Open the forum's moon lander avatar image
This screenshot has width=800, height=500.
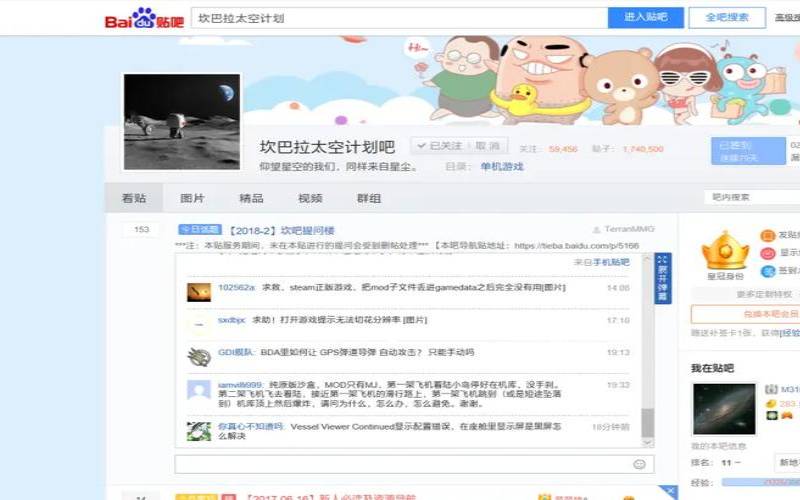pos(182,121)
